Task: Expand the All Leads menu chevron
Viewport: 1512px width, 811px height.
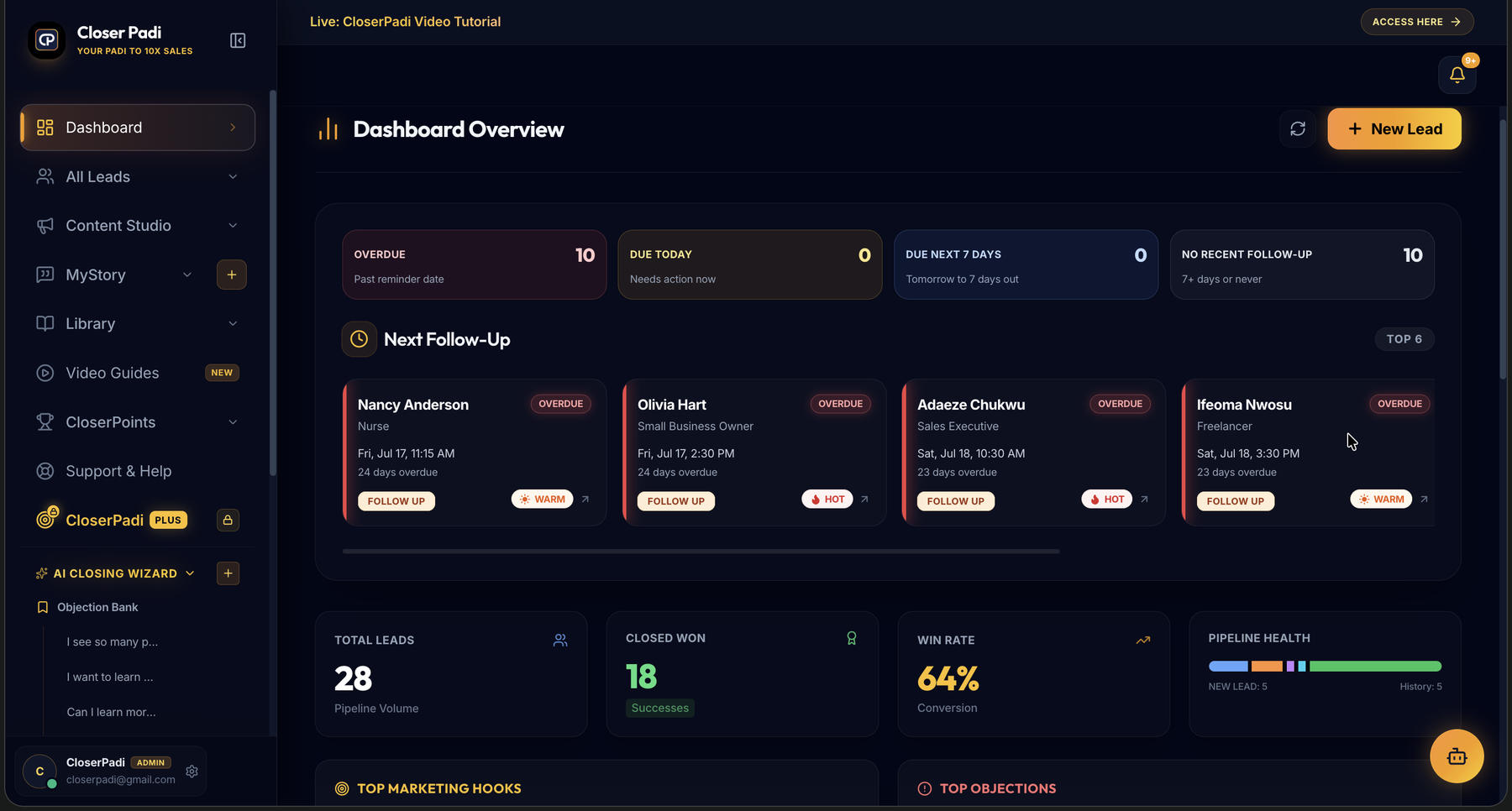Action: pos(233,176)
